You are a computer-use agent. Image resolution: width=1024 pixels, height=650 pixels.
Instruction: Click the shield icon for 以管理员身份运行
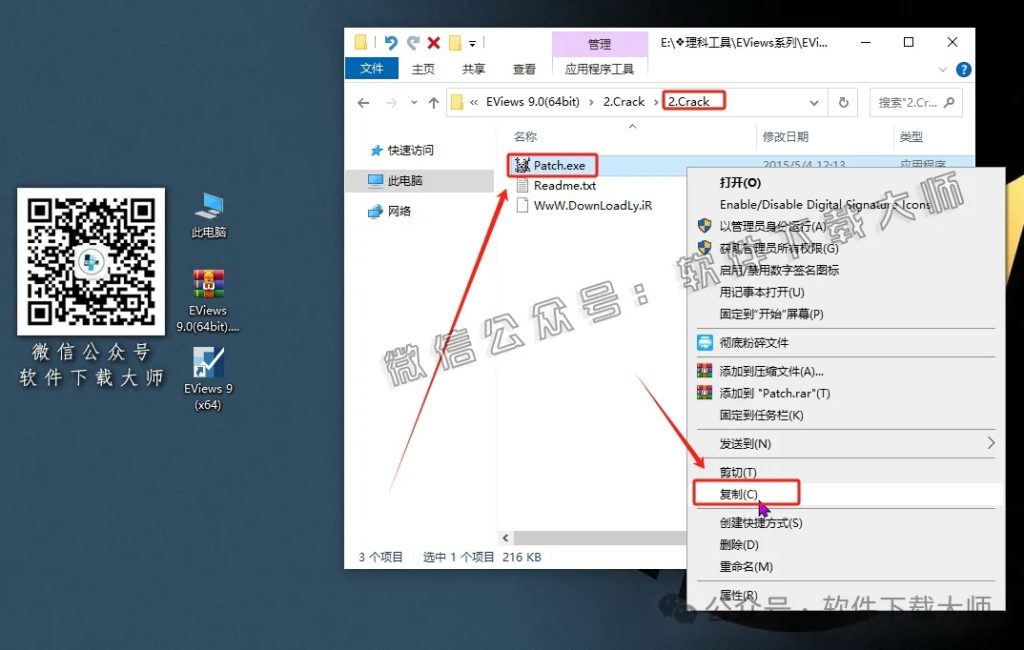coord(704,227)
